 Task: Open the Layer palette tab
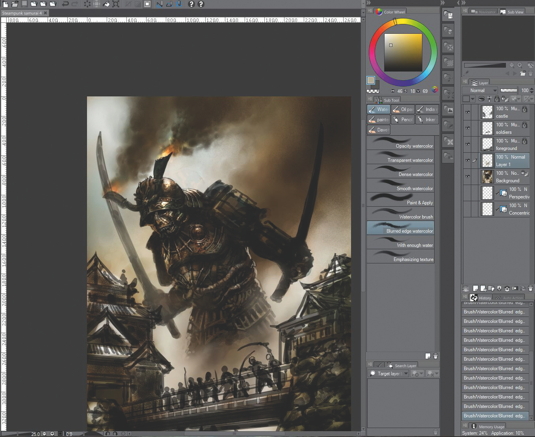pyautogui.click(x=480, y=83)
